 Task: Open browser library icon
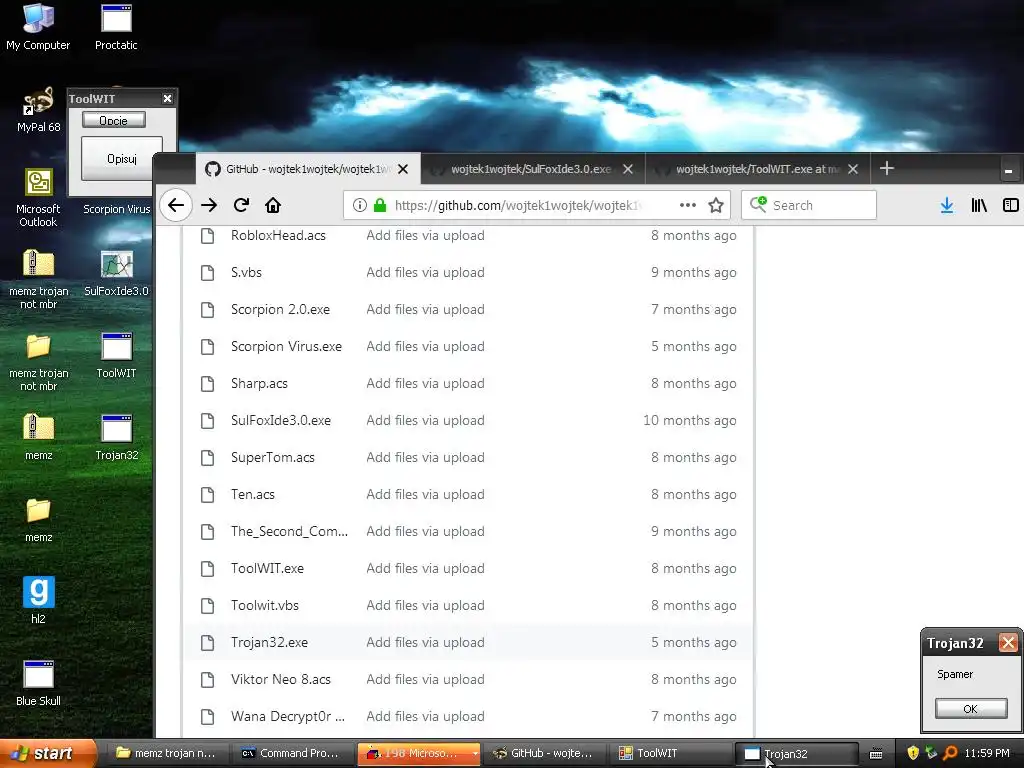pyautogui.click(x=978, y=205)
